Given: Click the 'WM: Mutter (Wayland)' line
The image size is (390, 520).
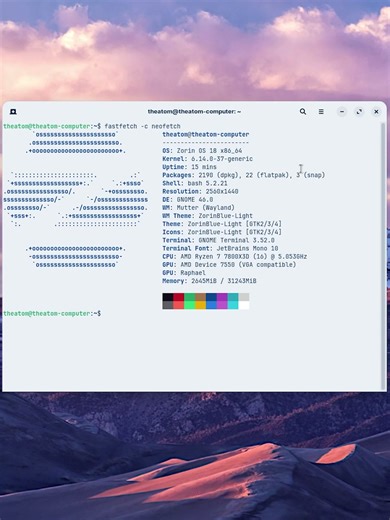Looking at the screenshot, I should point(198,208).
